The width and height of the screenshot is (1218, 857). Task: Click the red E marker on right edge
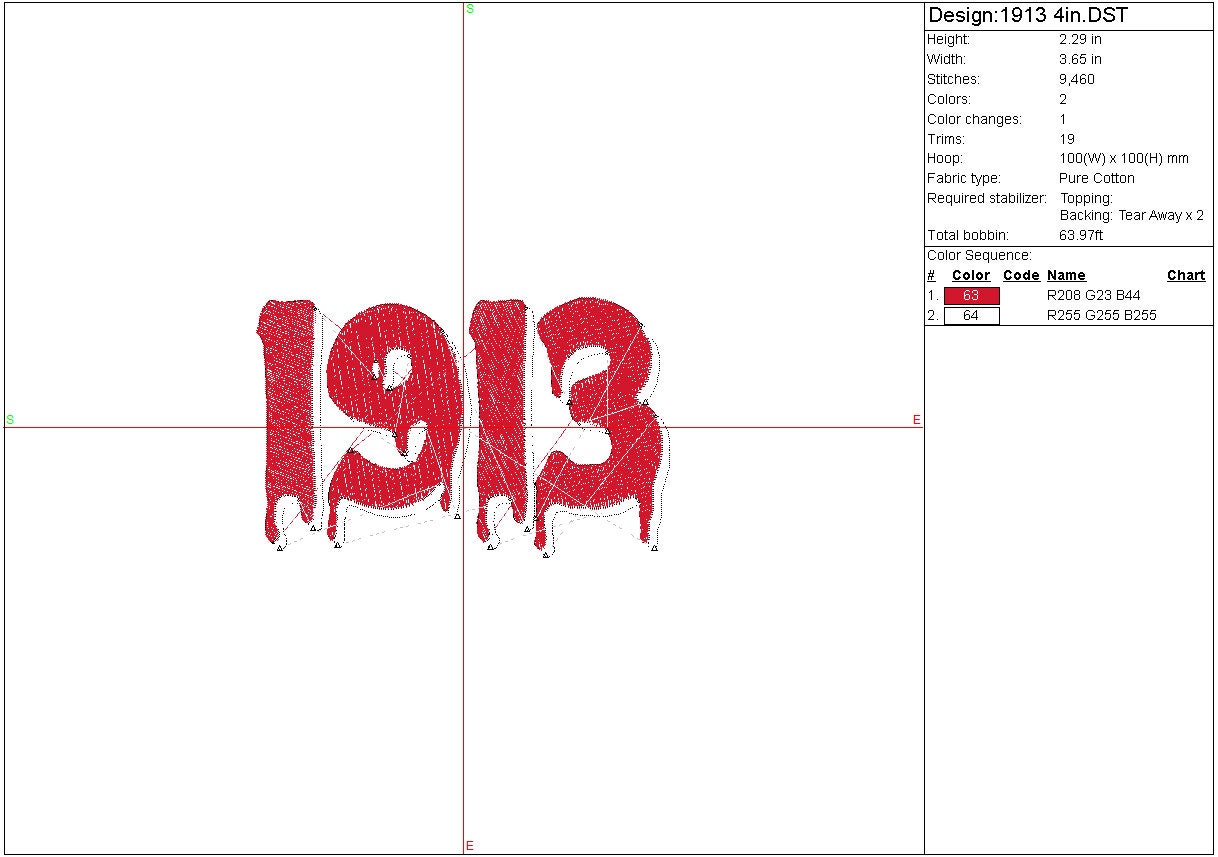916,421
